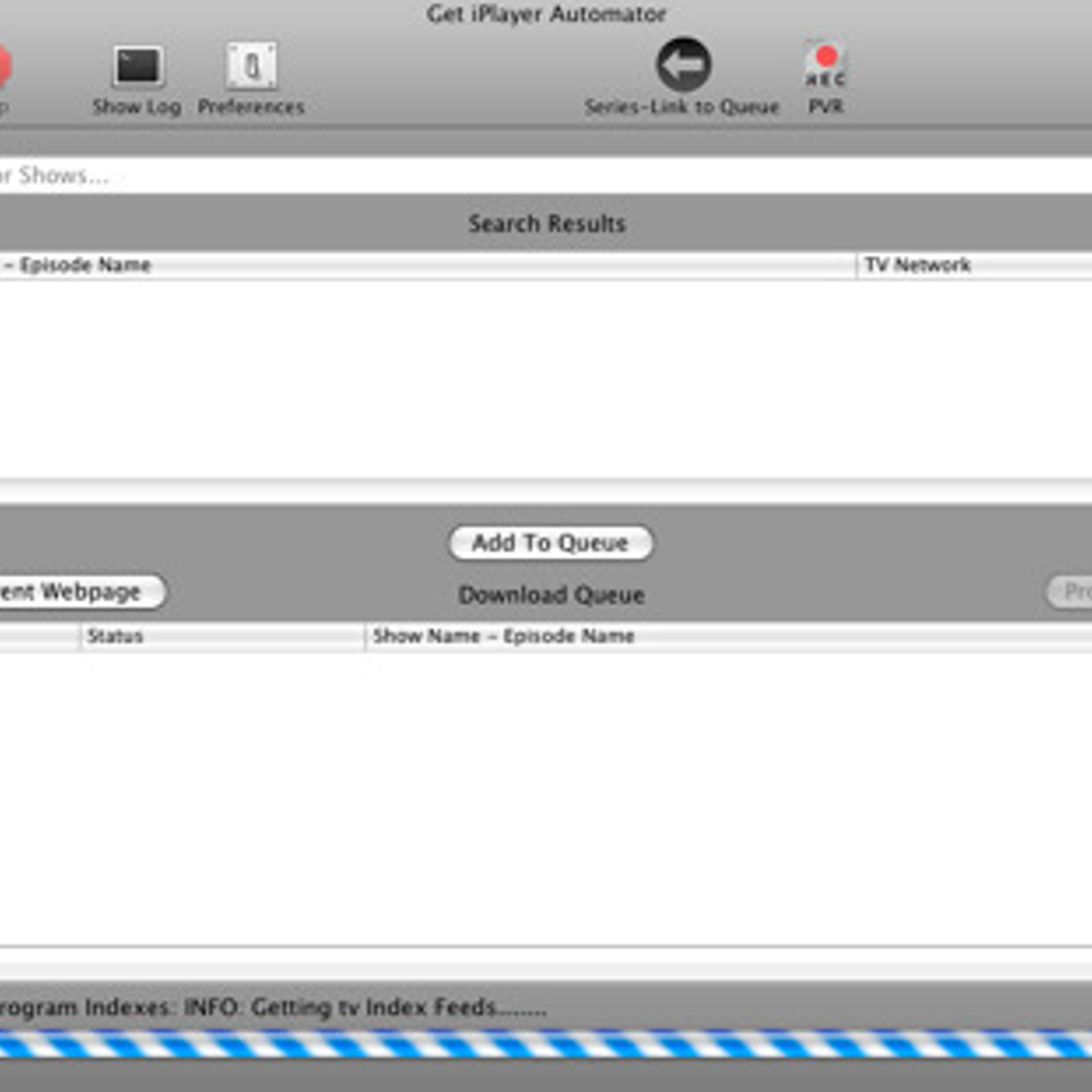Focus the search Shows input field

546,175
